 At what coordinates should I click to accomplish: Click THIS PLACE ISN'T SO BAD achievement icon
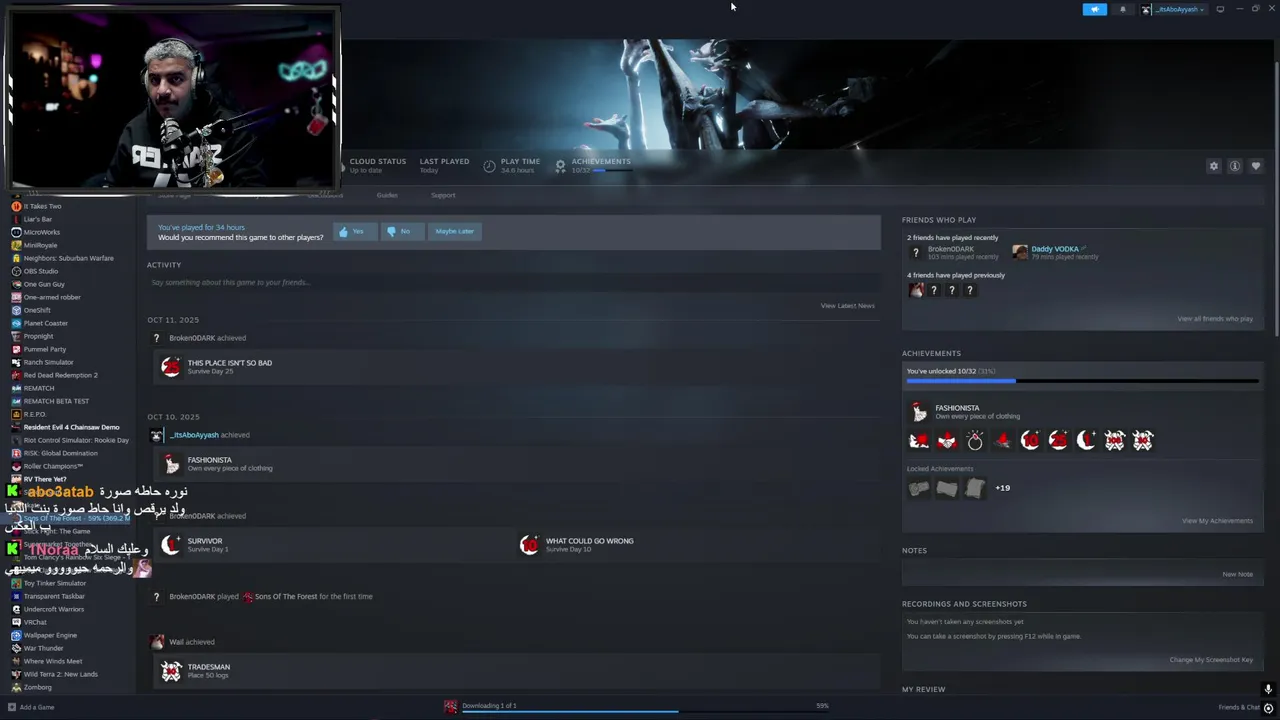coord(171,367)
